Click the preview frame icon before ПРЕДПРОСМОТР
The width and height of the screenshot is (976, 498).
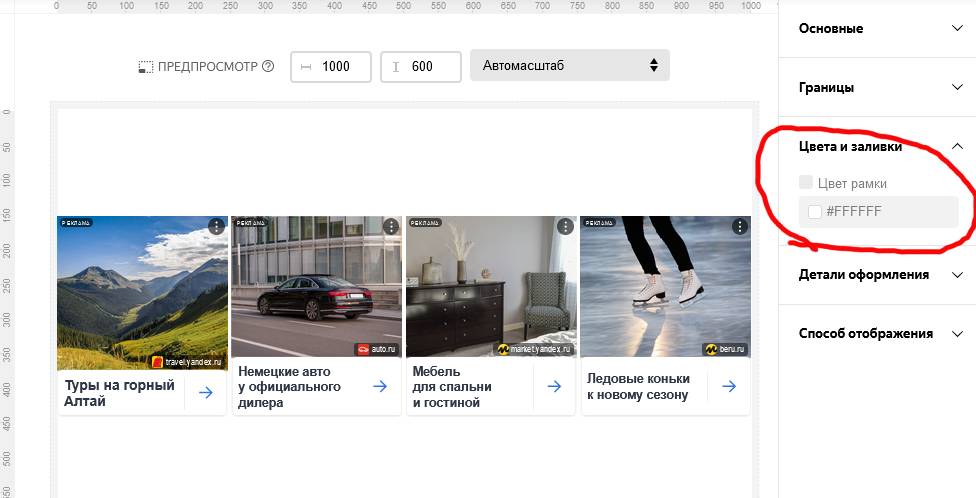click(146, 67)
